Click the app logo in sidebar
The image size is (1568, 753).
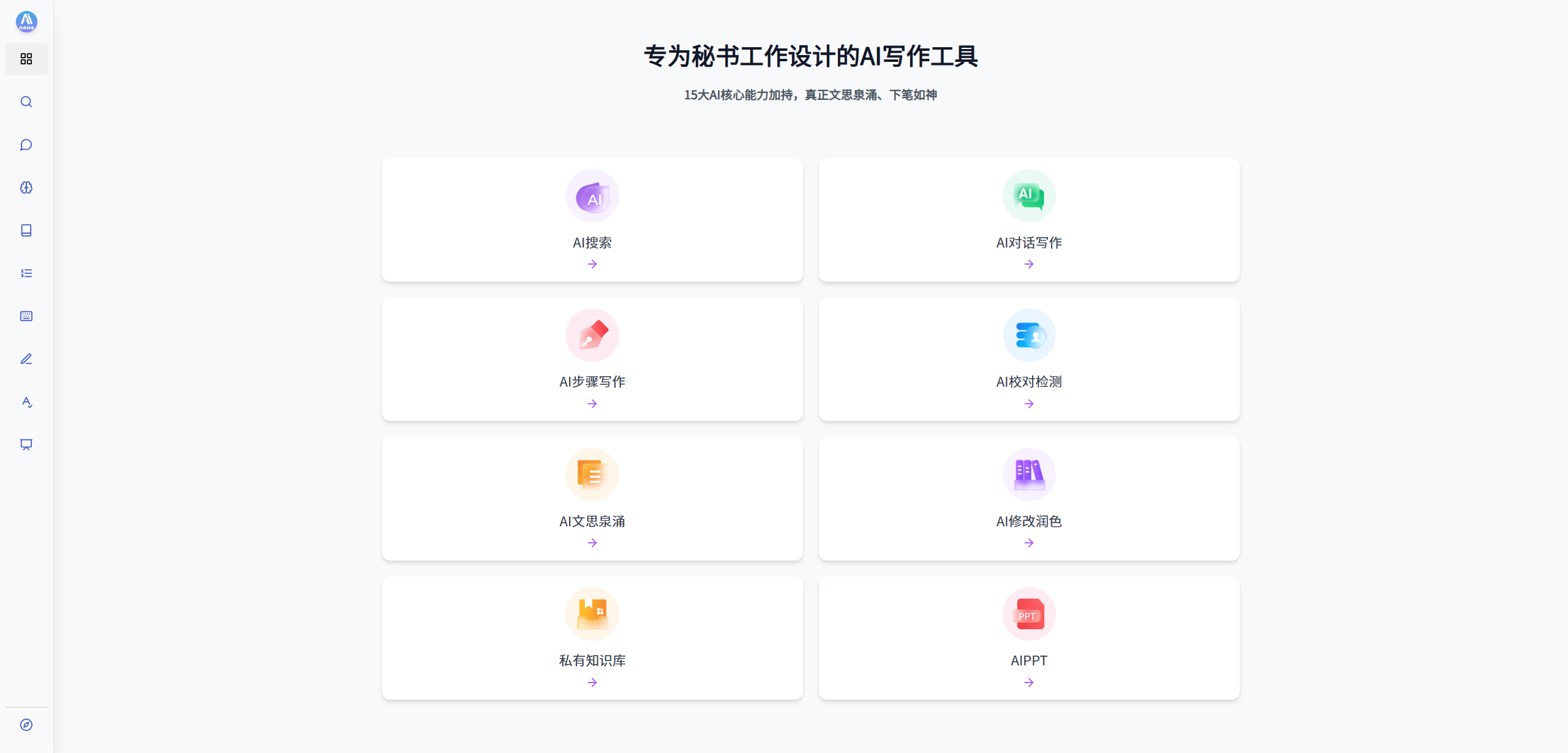26,21
